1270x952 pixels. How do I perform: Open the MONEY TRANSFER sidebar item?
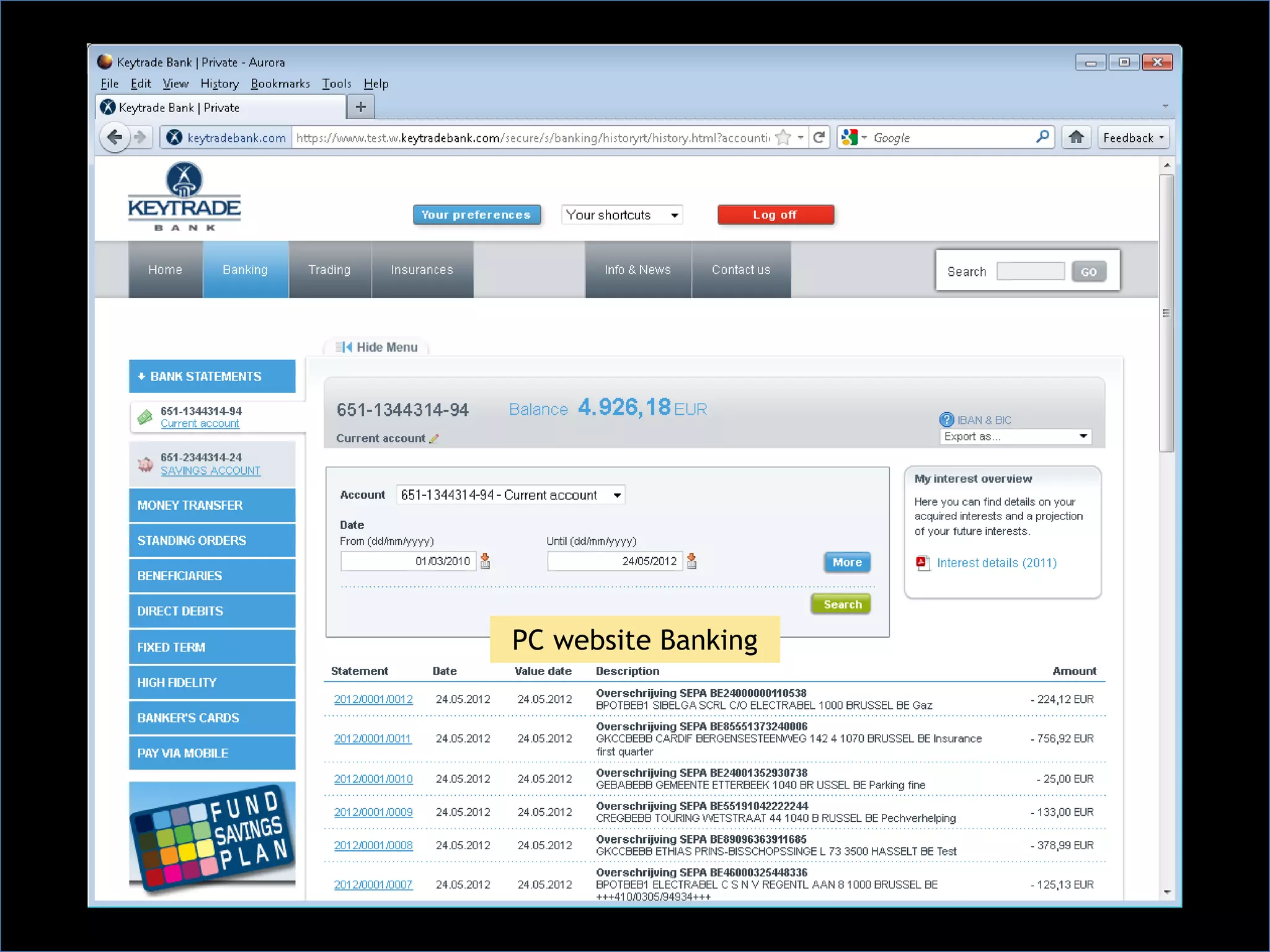click(x=212, y=505)
